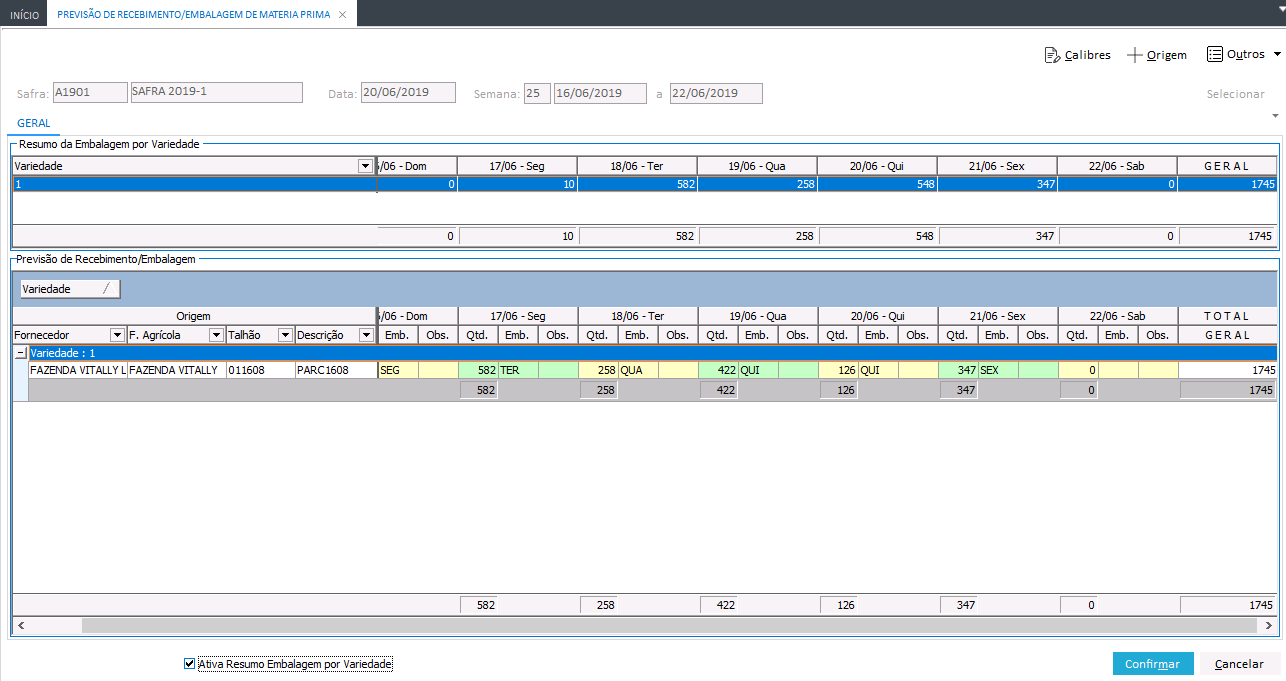Click horizontal scrollbar left arrow
Screen dimensions: 1286x681
[x=21, y=625]
